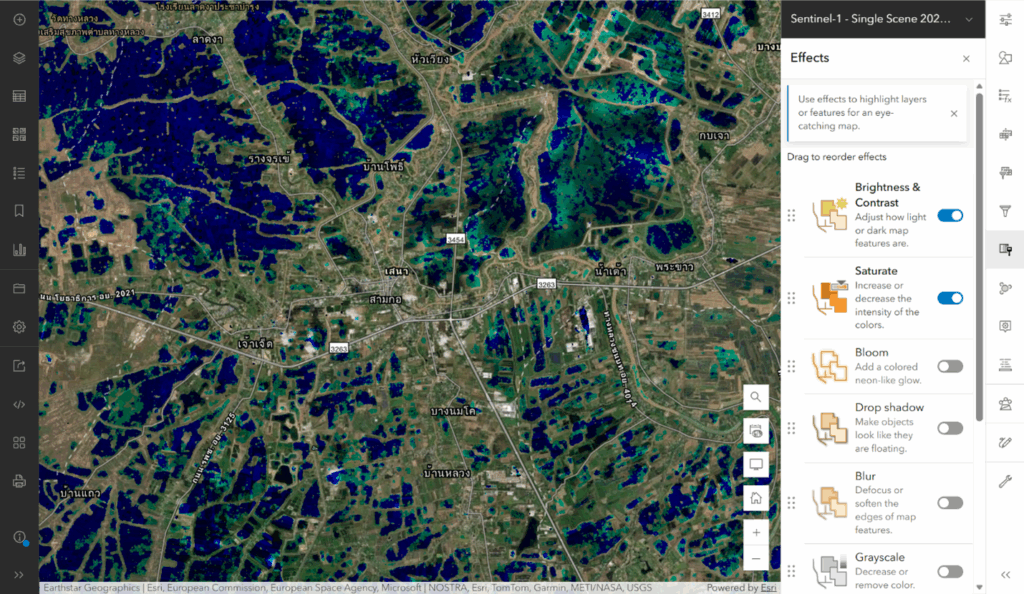This screenshot has width=1024, height=594.
Task: Open the Layers panel in left toolbar
Action: pos(19,58)
